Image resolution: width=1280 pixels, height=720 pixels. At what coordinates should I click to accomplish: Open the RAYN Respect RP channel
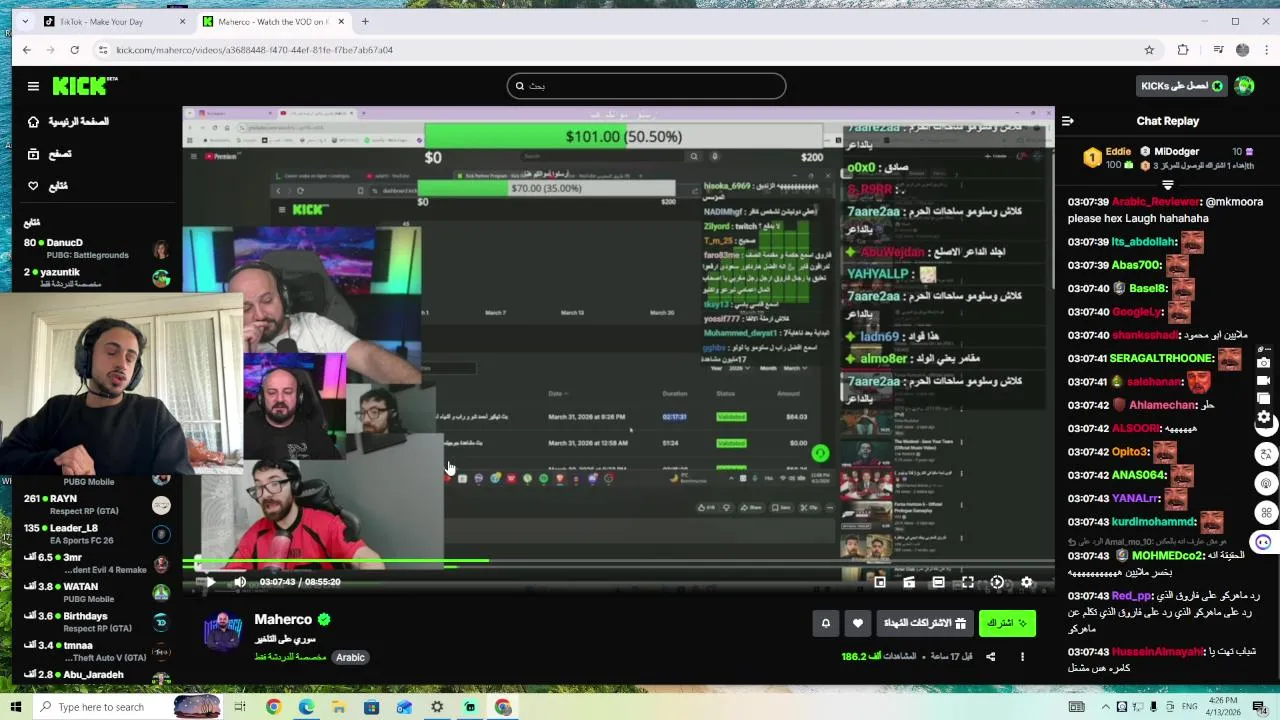click(x=96, y=505)
